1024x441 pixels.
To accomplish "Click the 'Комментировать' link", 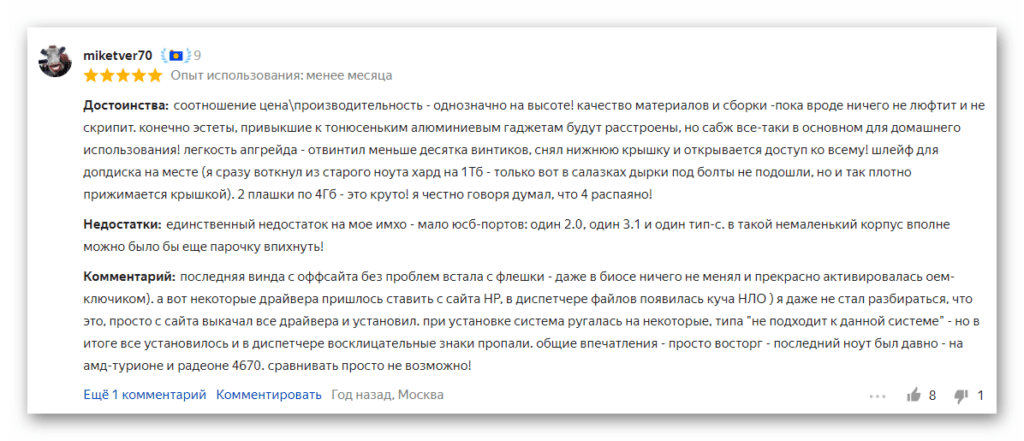I will coord(269,395).
